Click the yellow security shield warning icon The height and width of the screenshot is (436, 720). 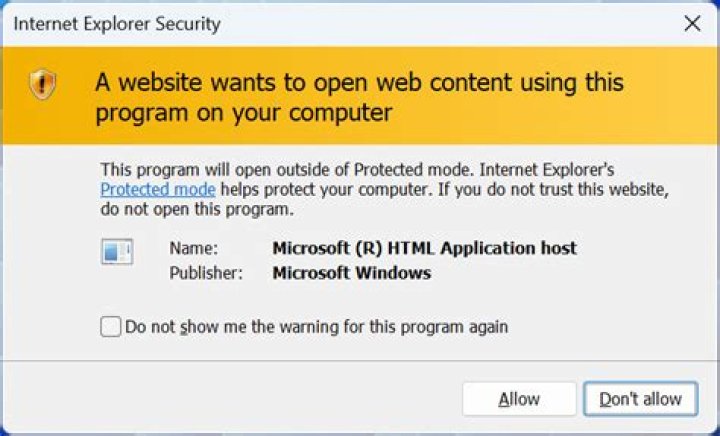(x=43, y=85)
